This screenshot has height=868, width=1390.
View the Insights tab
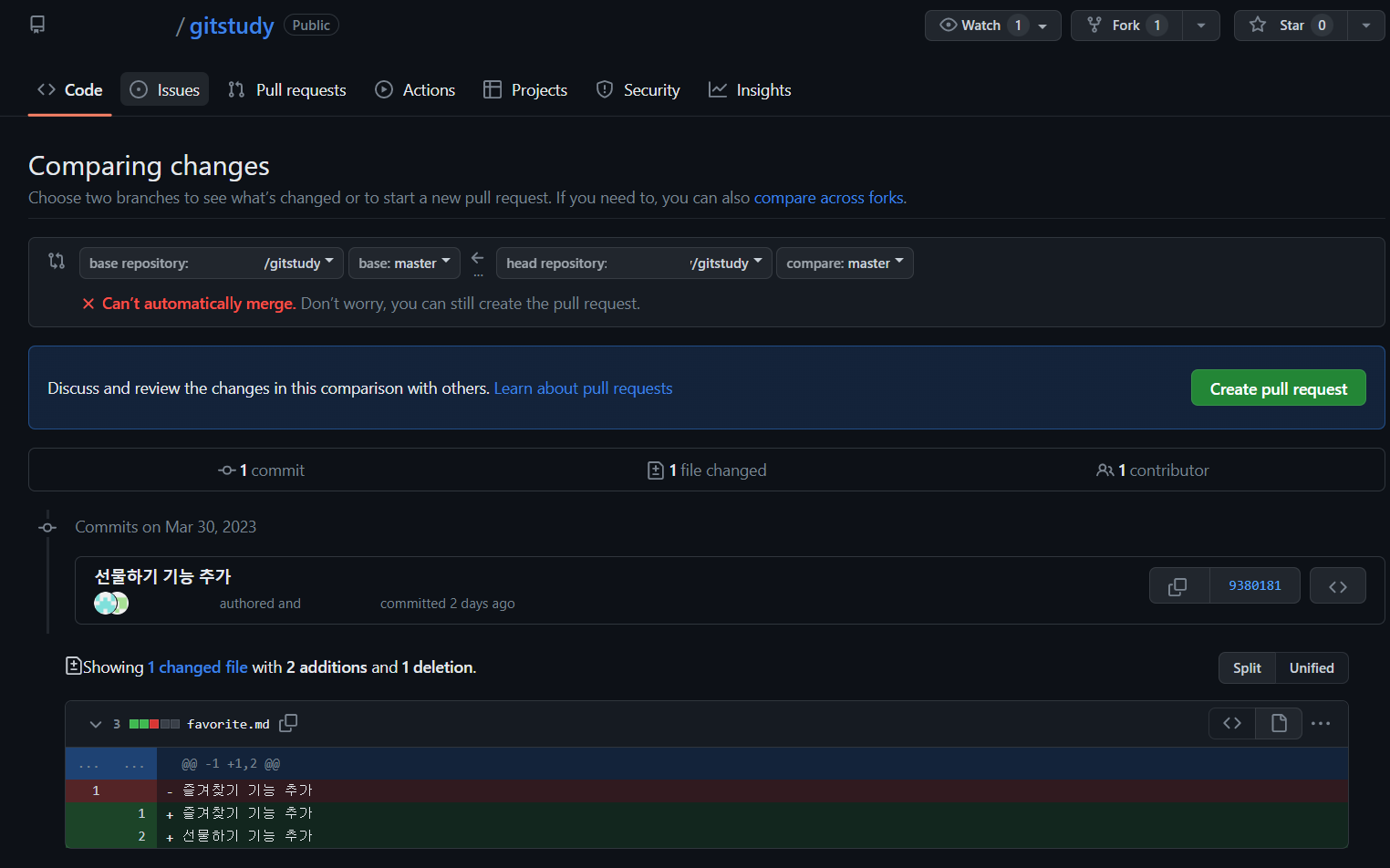[751, 89]
